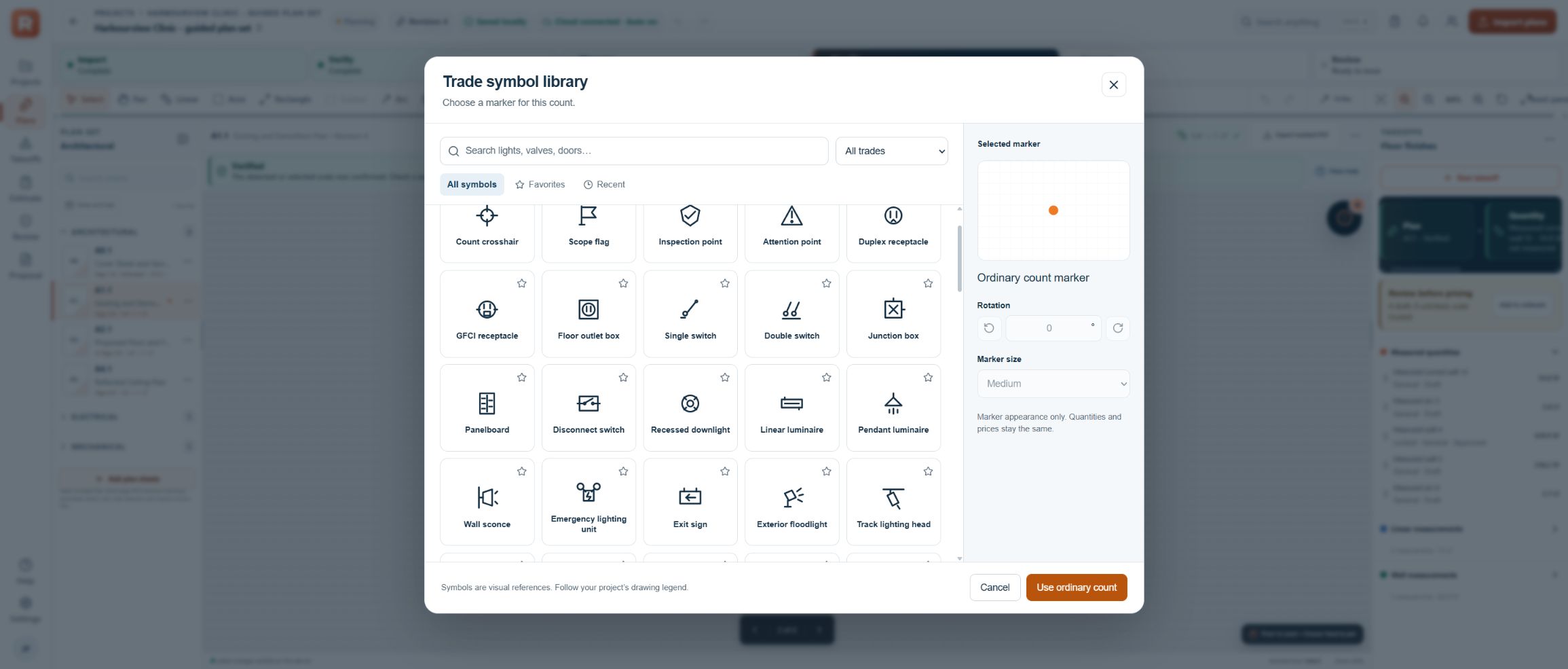Viewport: 1568px width, 669px height.
Task: Select the GFCI receptacle symbol
Action: point(487,314)
